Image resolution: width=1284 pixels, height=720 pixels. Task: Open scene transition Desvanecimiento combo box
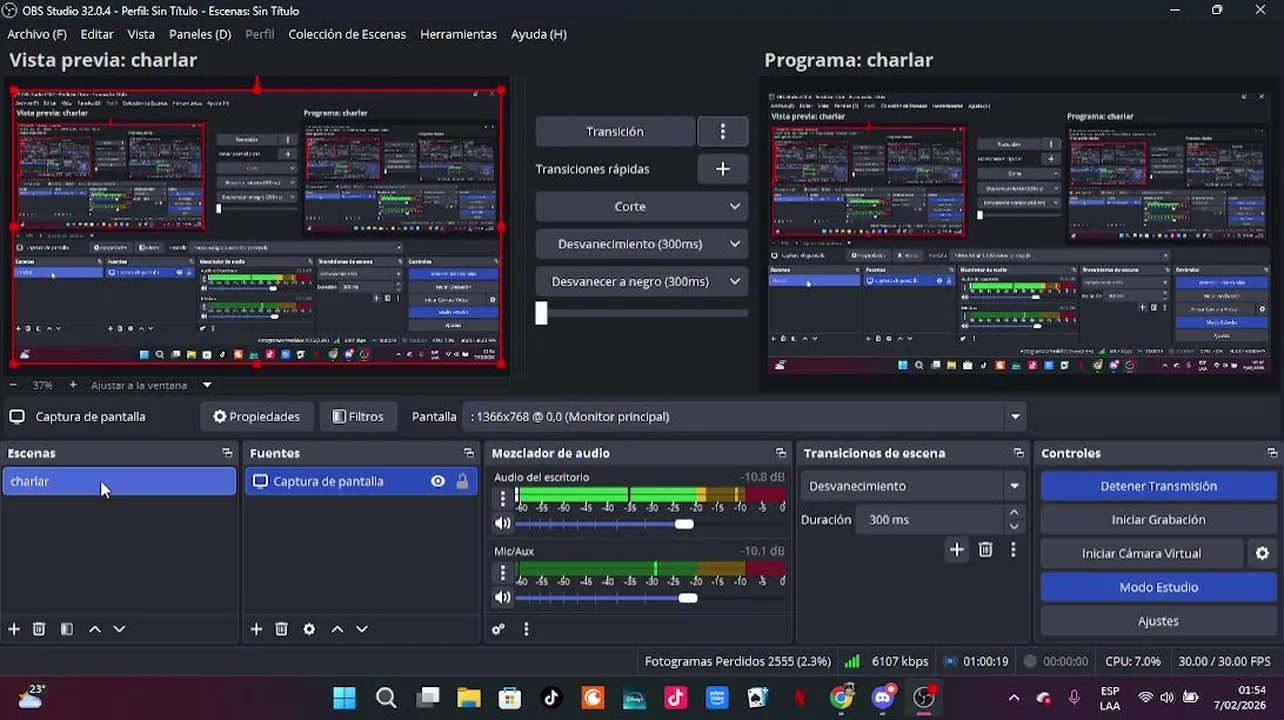(914, 486)
